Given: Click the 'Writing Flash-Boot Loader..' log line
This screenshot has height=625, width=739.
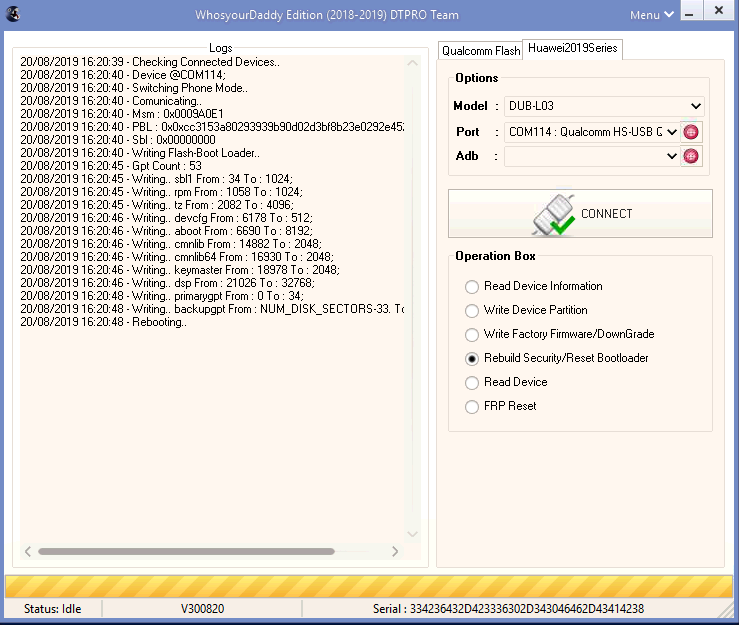Looking at the screenshot, I should point(140,153).
